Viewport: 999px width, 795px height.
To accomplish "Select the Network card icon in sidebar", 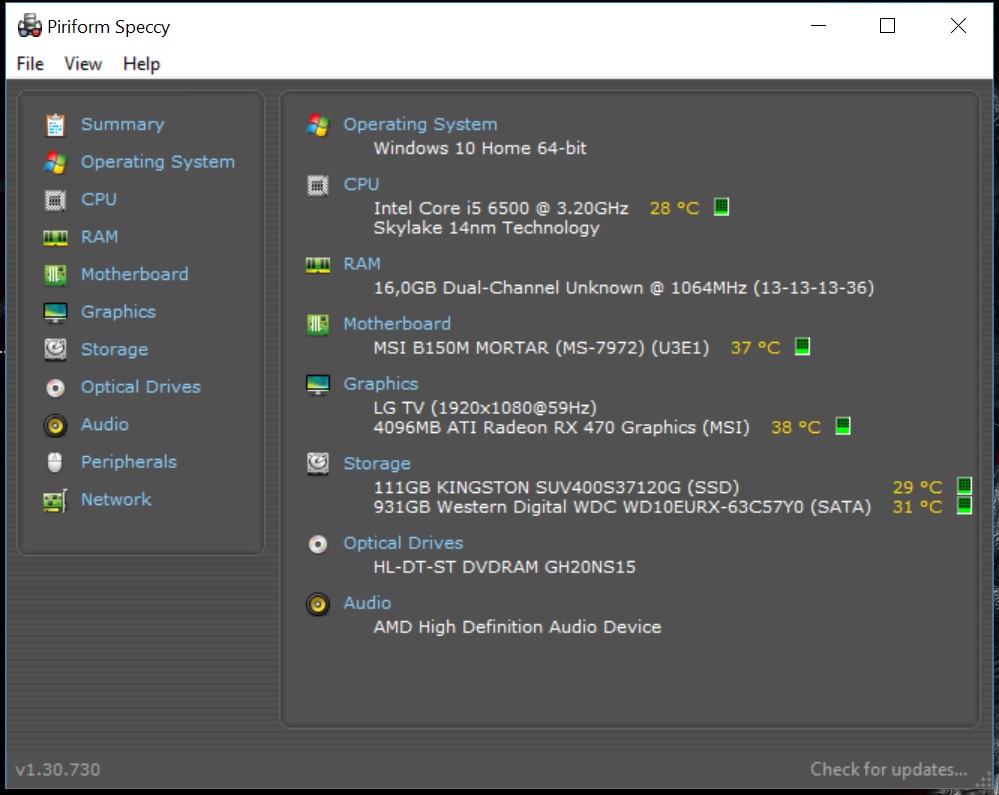I will (x=55, y=501).
